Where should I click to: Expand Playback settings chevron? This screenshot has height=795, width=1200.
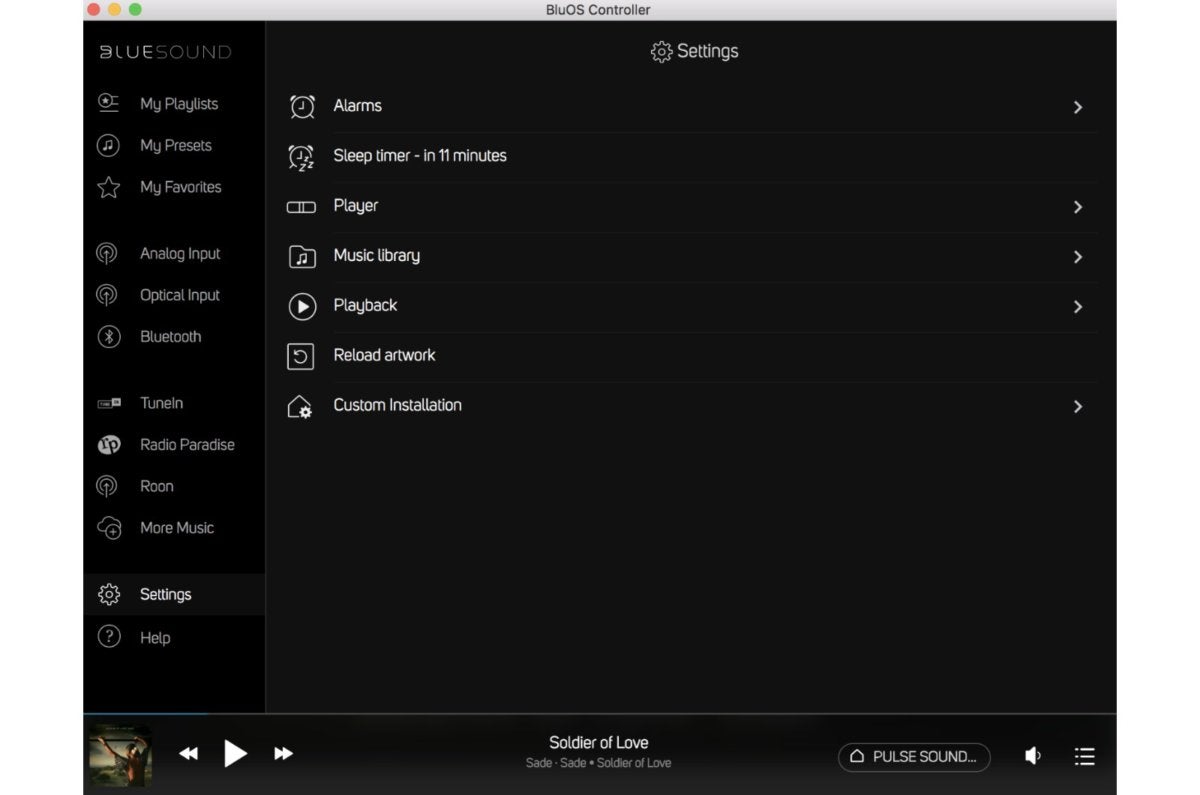1078,307
